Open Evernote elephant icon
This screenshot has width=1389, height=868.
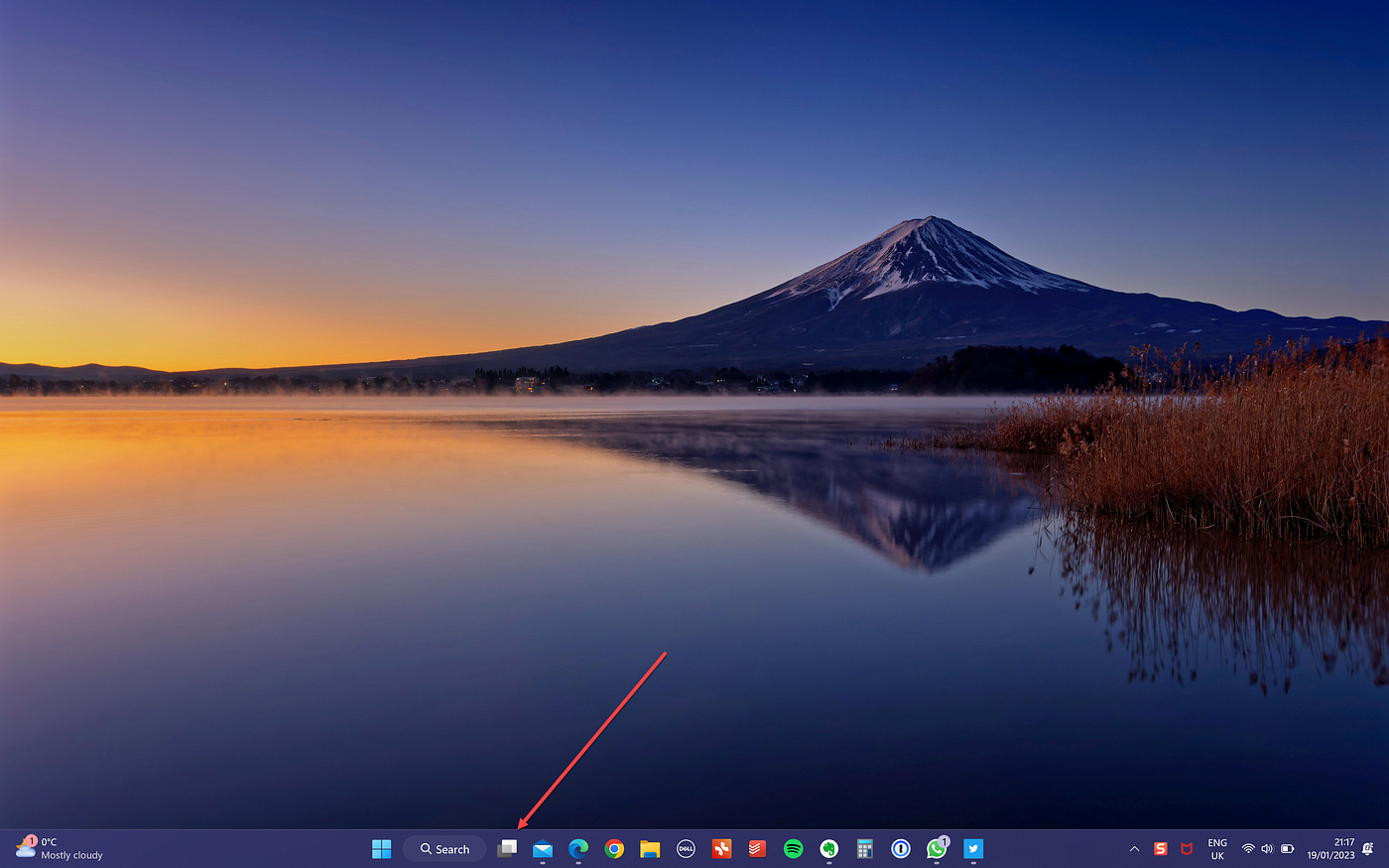828,849
